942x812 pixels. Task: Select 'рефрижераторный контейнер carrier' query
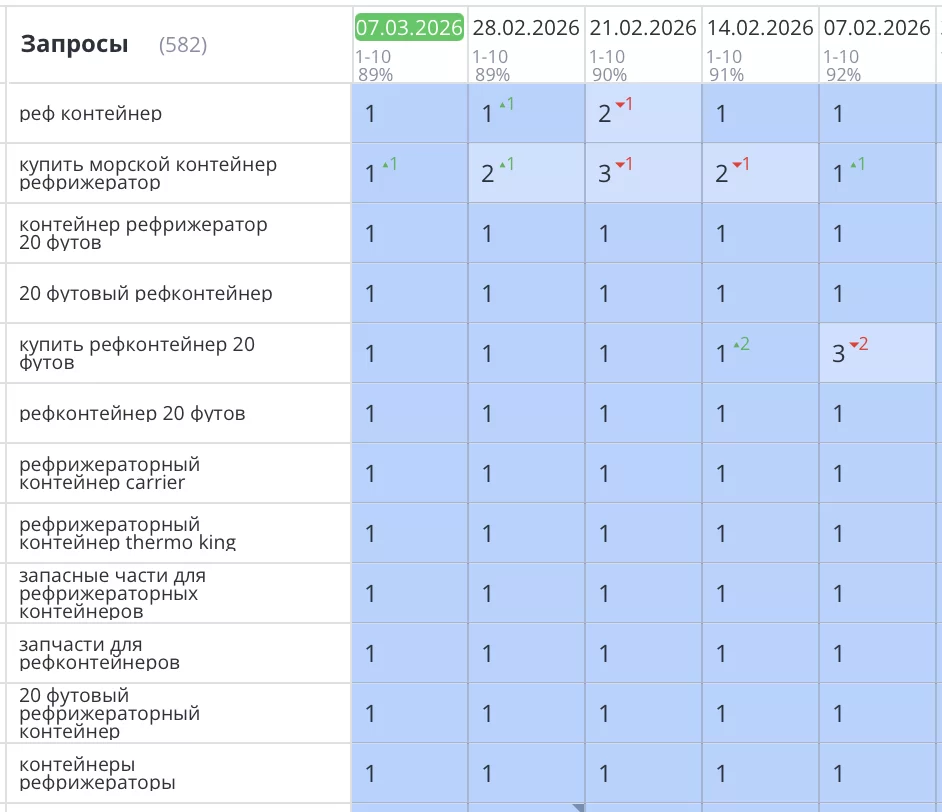(x=110, y=473)
